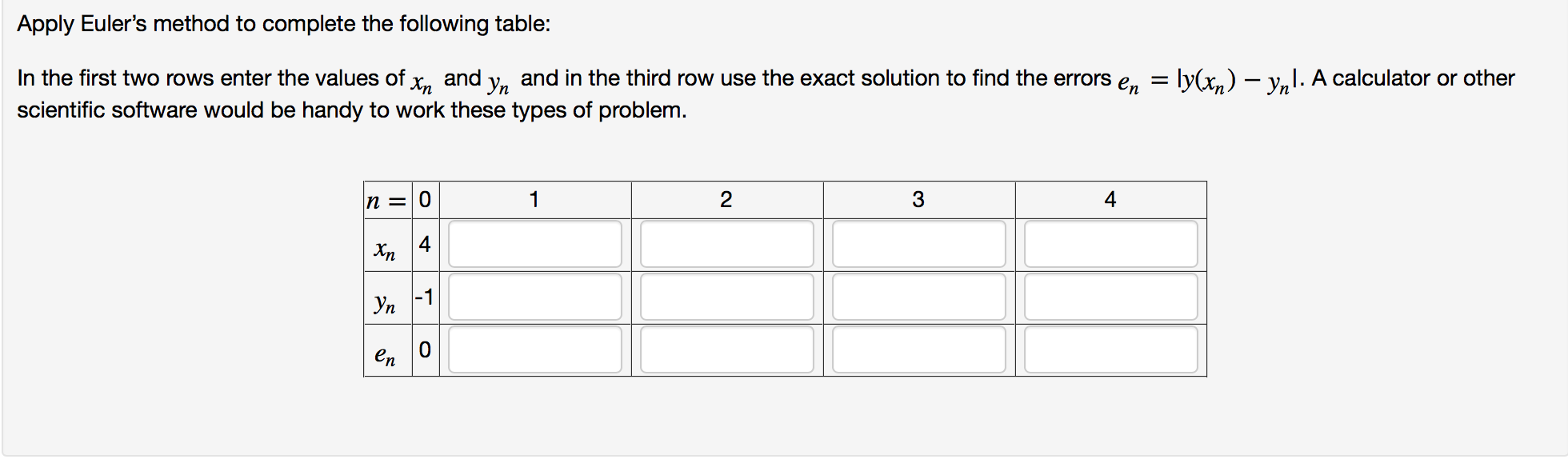Click the e_n error field for n=1
Viewport: 1568px width, 459px height.
[x=534, y=349]
